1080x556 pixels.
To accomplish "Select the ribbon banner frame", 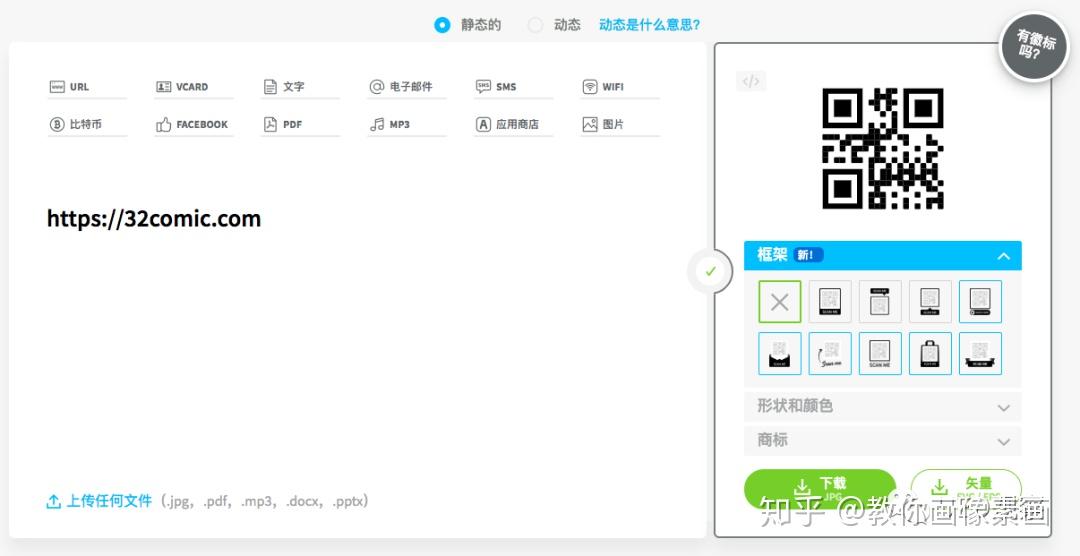I will [981, 353].
